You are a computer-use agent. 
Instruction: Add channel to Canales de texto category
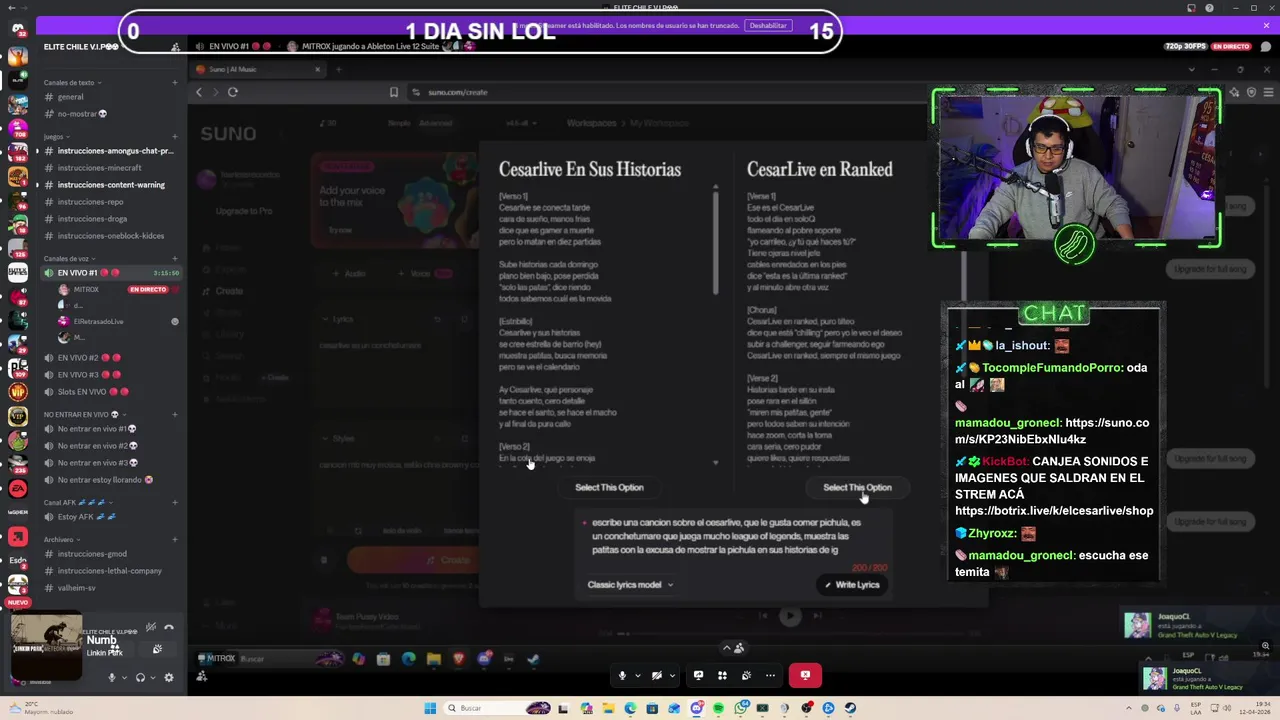point(175,82)
